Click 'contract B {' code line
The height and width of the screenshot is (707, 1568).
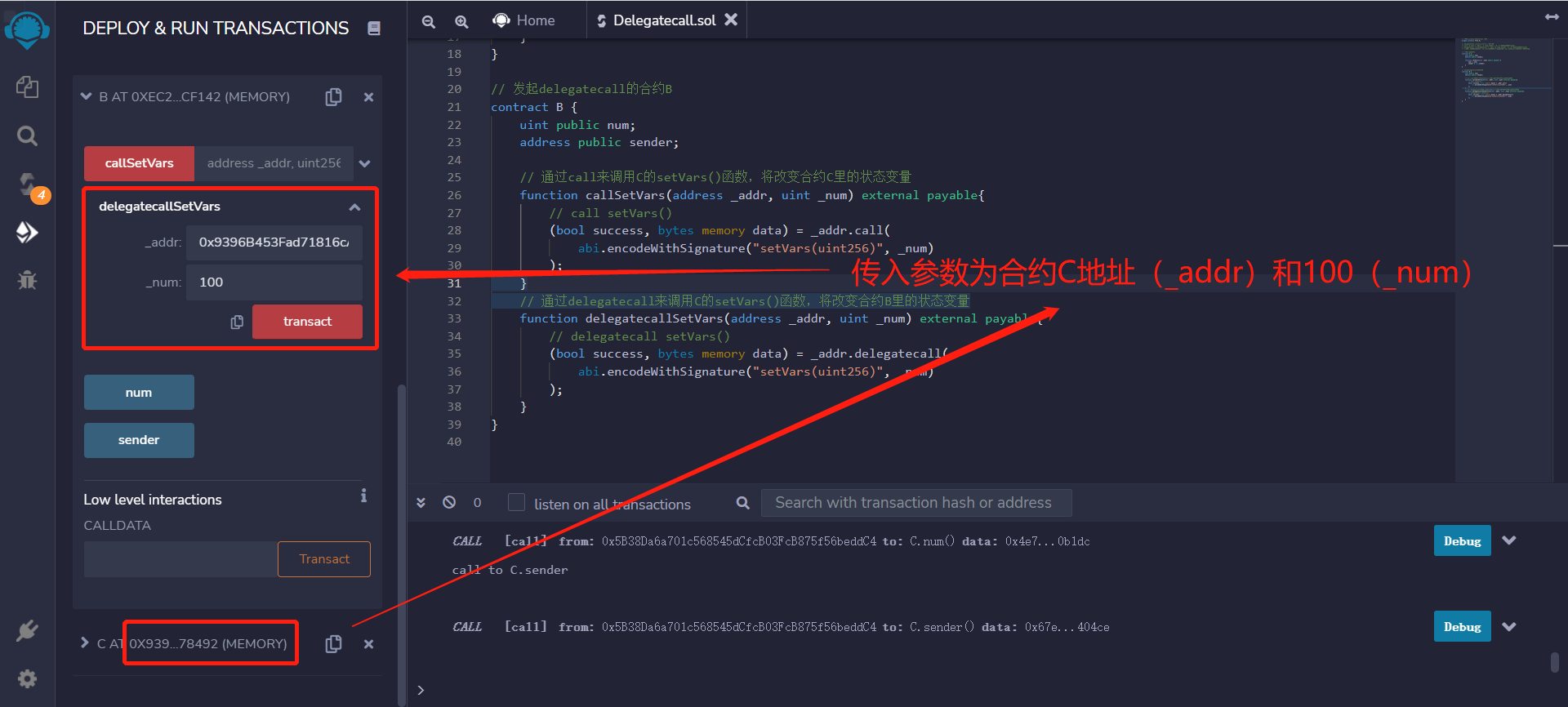pos(534,107)
